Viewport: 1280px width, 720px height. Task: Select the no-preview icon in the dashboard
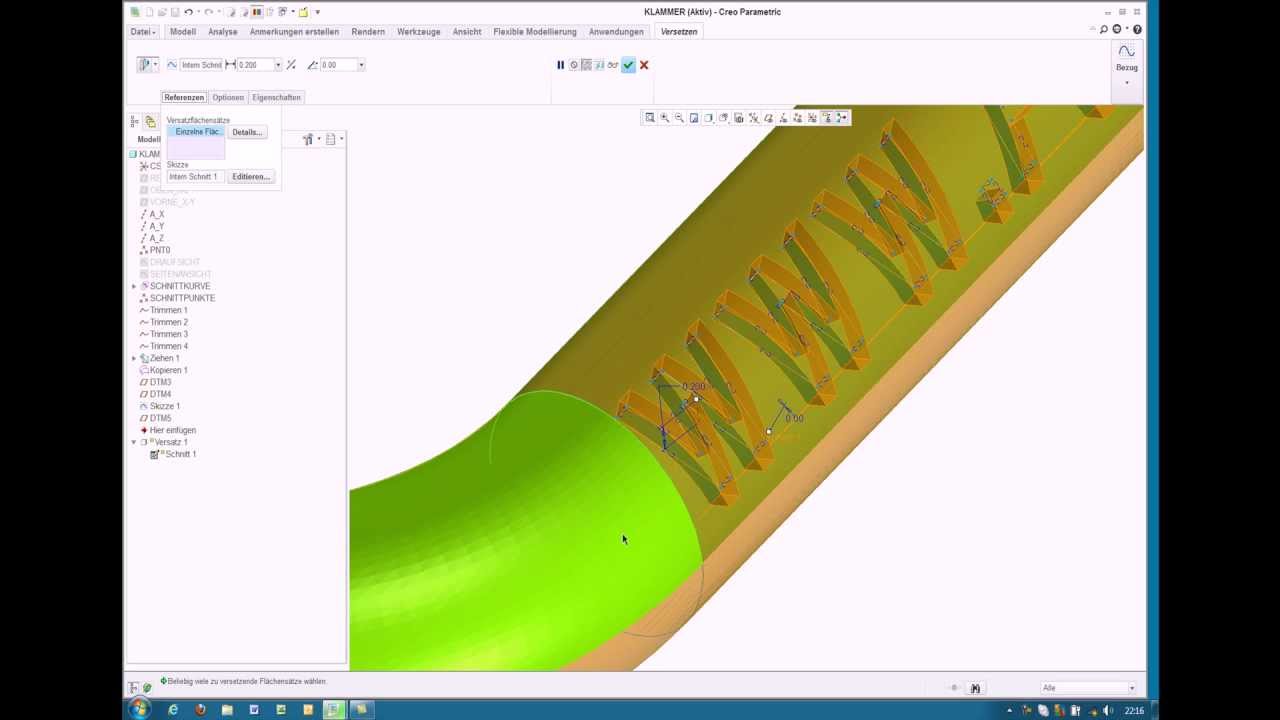pyautogui.click(x=573, y=65)
